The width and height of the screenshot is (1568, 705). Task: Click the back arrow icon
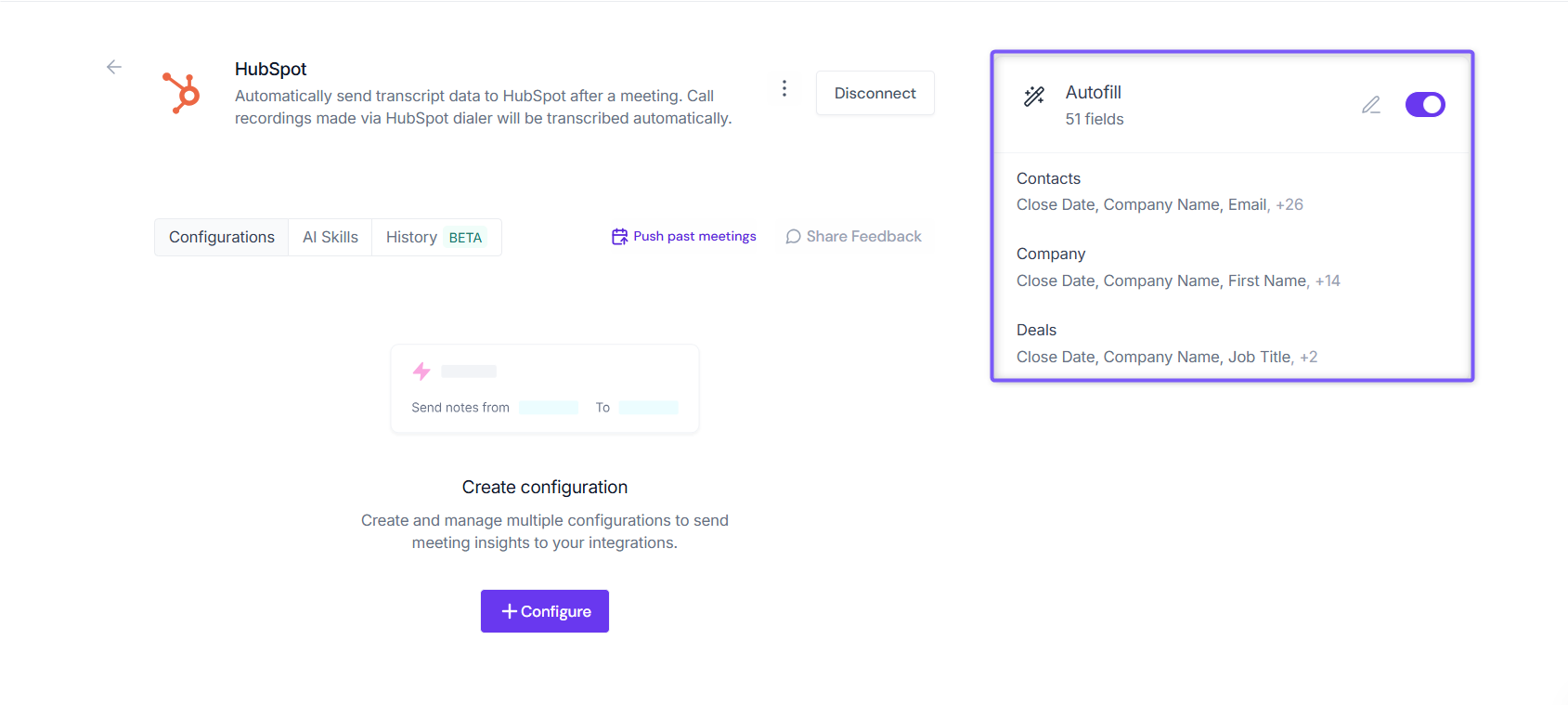(x=114, y=67)
